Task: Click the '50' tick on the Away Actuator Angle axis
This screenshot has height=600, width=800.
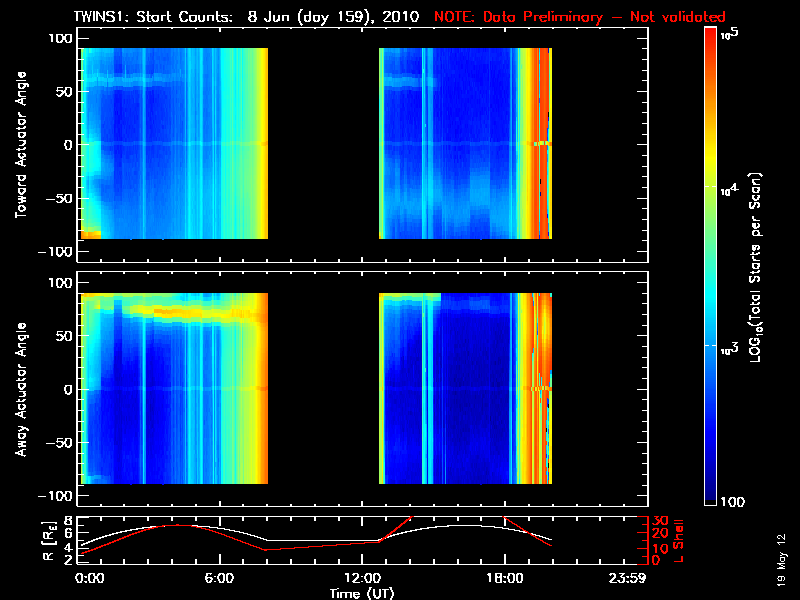Action: pos(65,336)
